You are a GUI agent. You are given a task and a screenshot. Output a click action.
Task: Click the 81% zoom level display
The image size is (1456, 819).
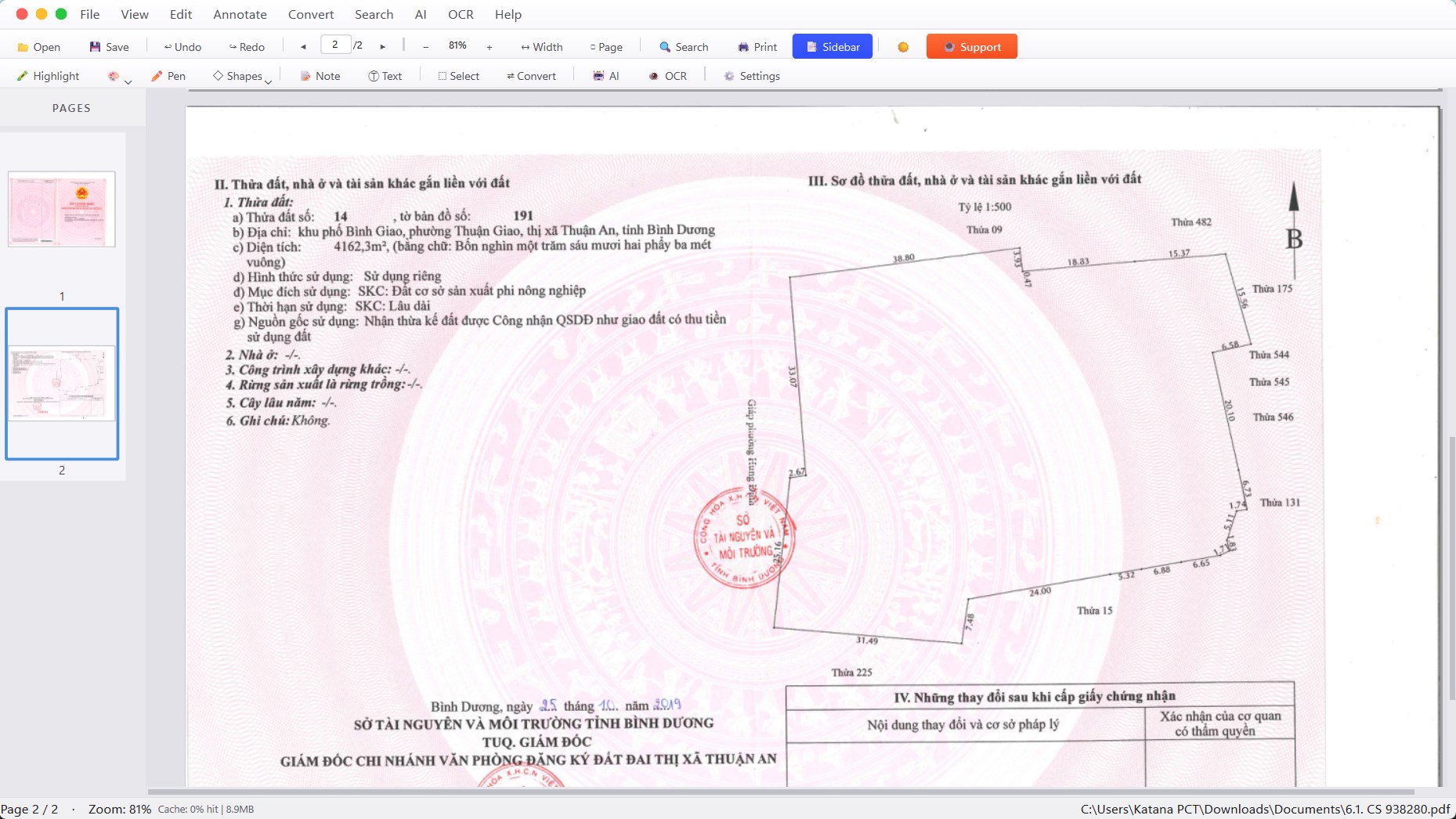click(x=457, y=45)
